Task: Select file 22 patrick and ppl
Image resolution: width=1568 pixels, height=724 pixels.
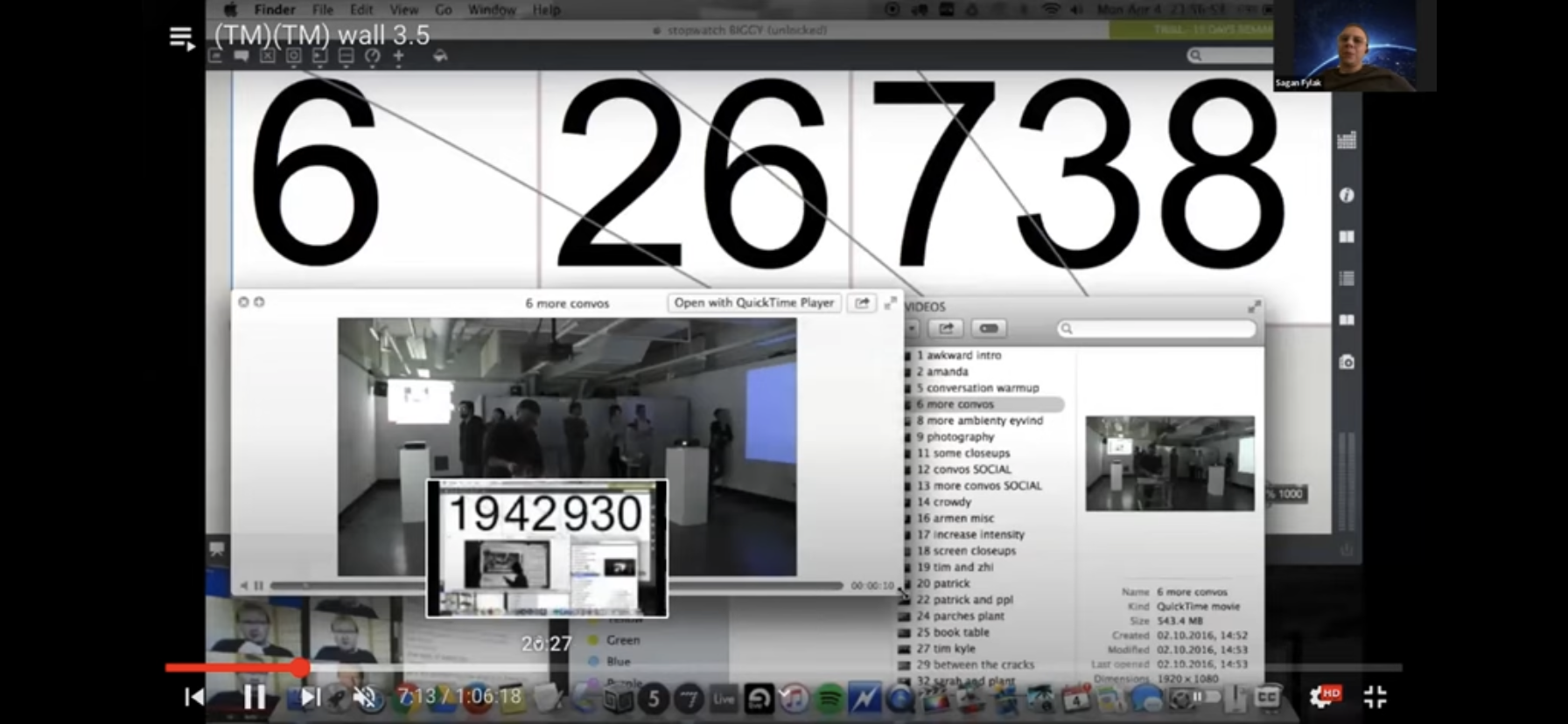Action: (x=964, y=600)
